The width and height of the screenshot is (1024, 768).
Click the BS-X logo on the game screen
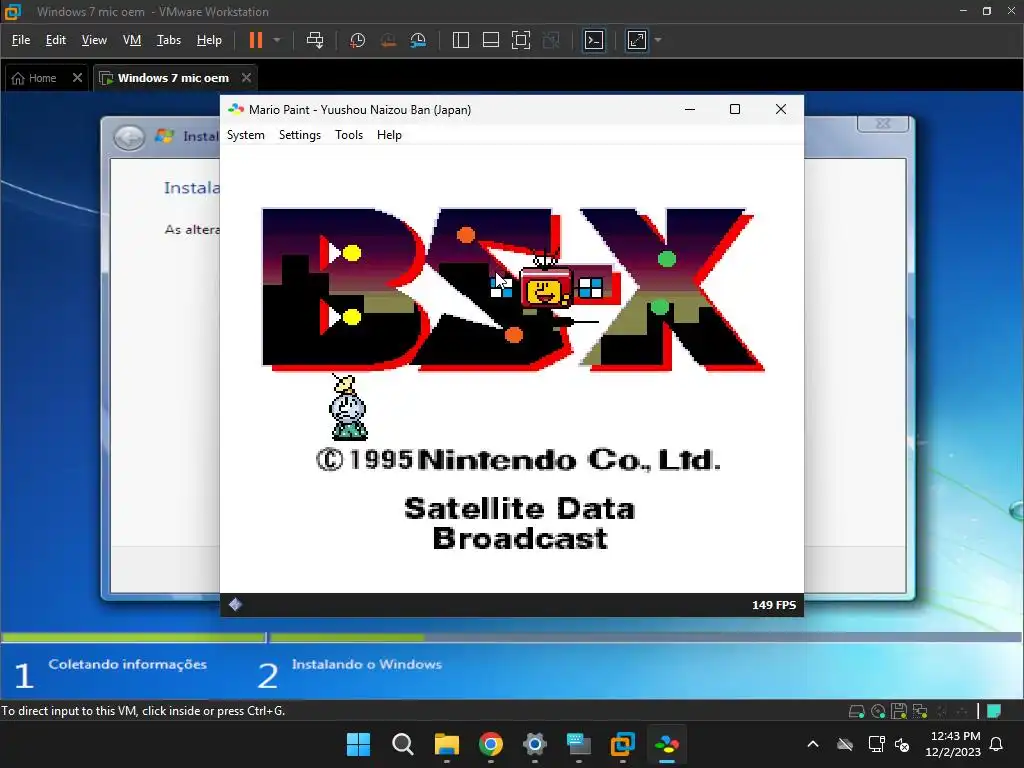click(513, 289)
